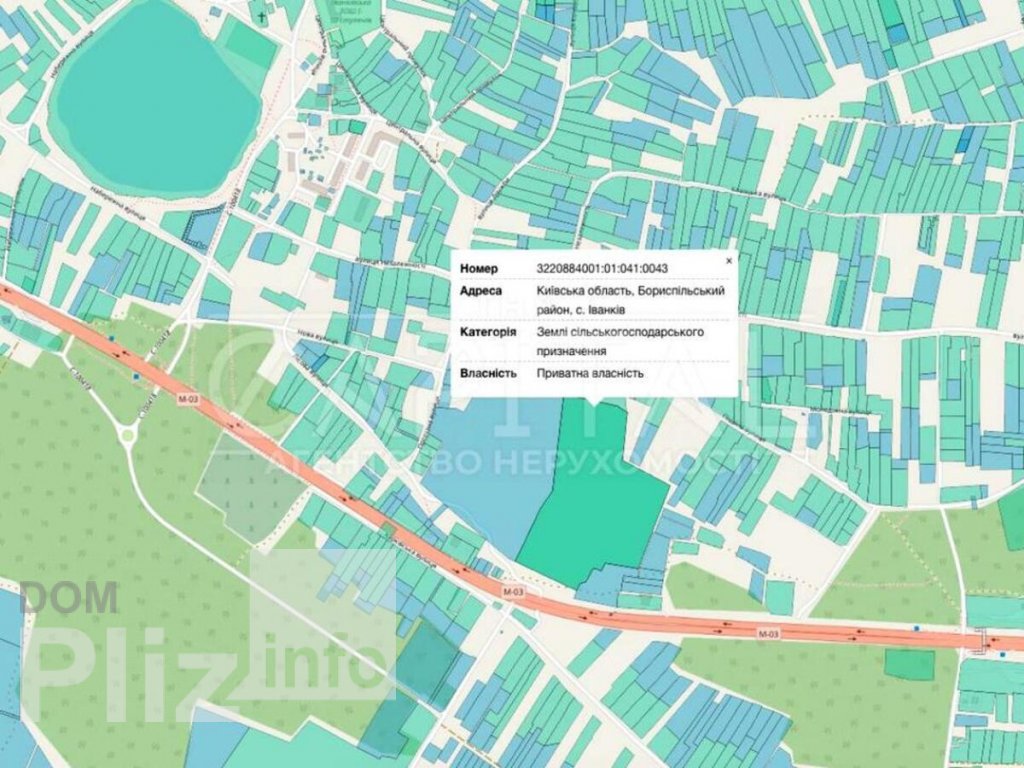Click the cadastral number 3220884001:01:041:0043

coord(602,268)
